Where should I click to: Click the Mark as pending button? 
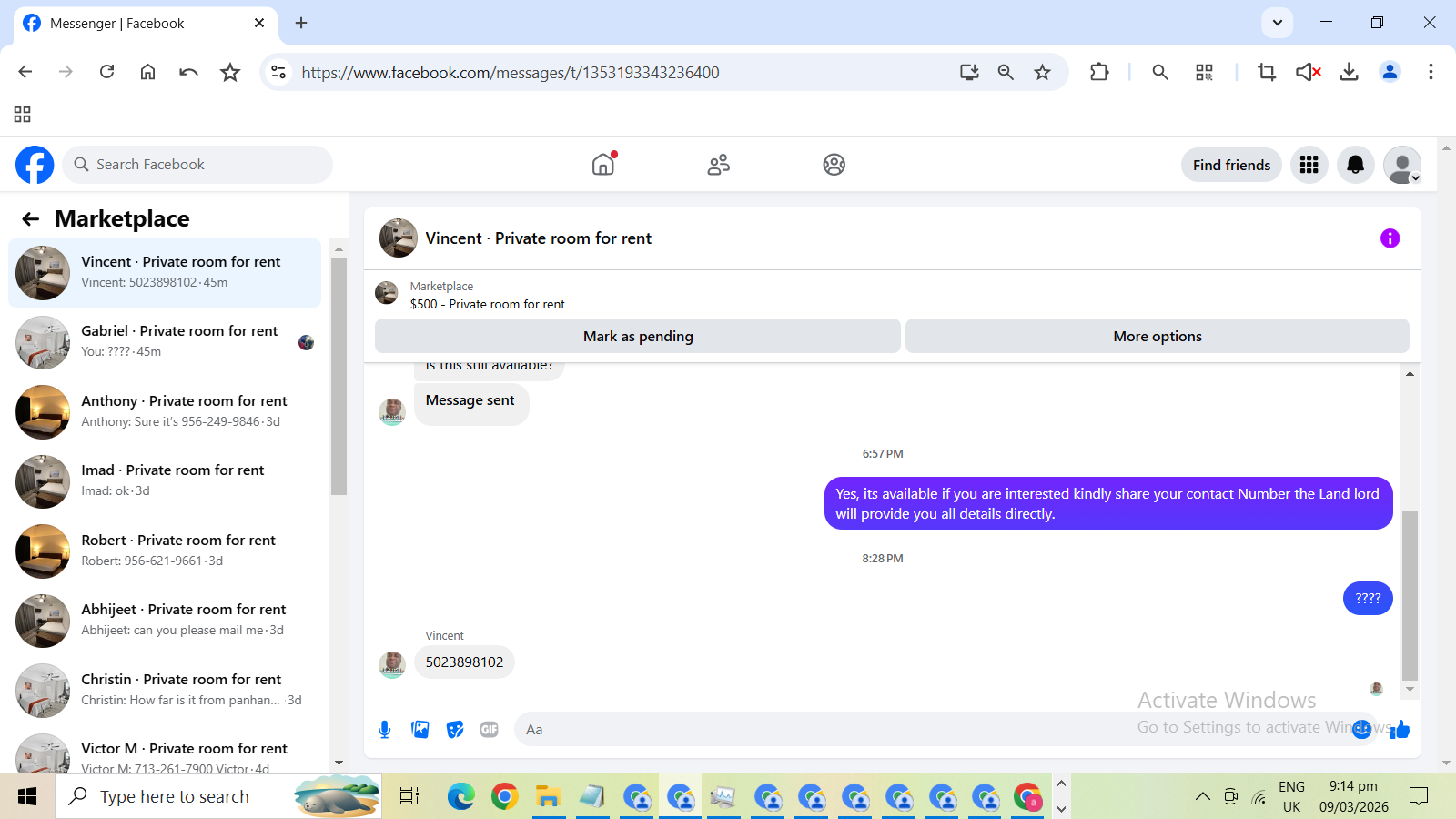(638, 336)
